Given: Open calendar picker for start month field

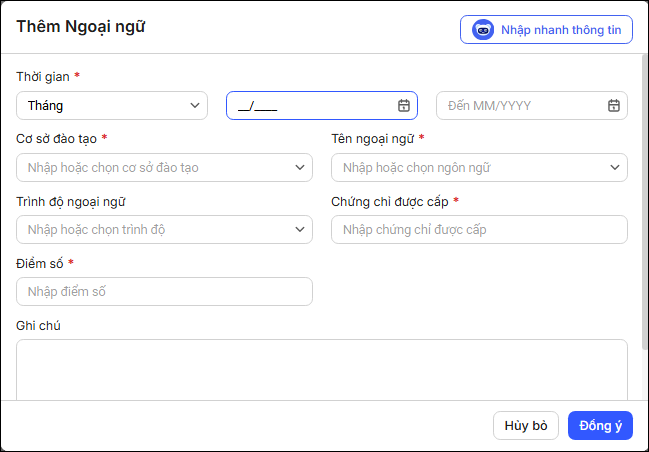Looking at the screenshot, I should pyautogui.click(x=404, y=106).
